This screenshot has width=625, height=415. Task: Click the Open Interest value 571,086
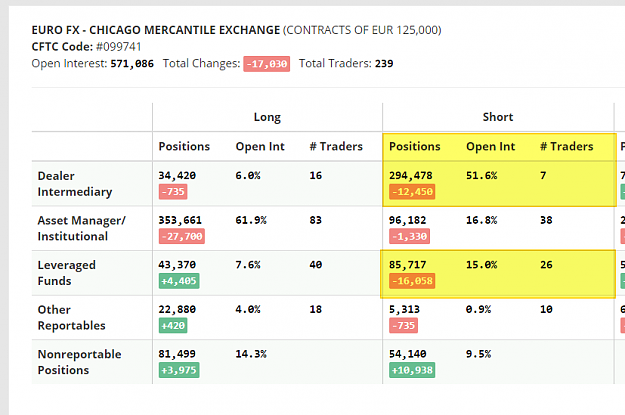[132, 64]
